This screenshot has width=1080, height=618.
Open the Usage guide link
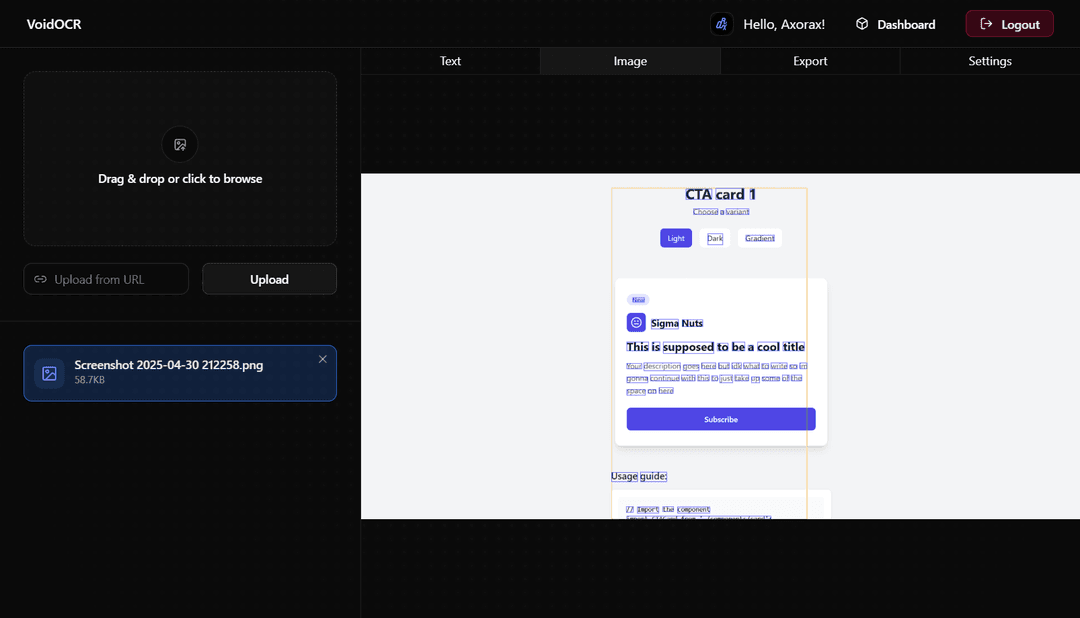(638, 476)
